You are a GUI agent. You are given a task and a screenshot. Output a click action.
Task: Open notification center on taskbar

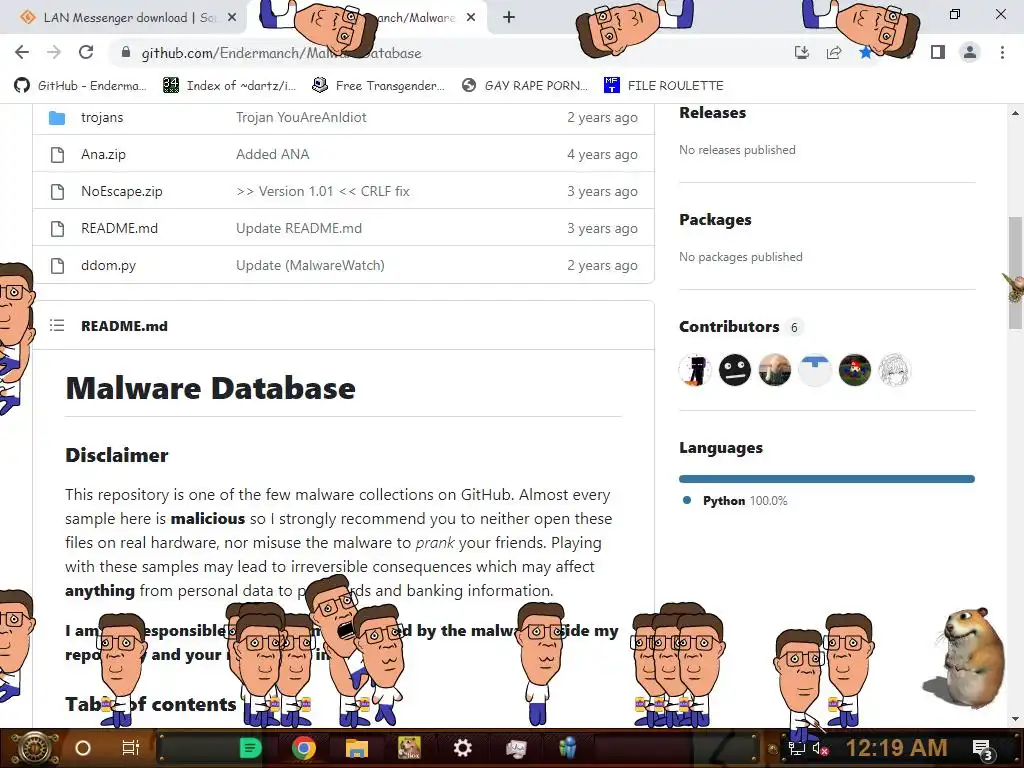(982, 749)
